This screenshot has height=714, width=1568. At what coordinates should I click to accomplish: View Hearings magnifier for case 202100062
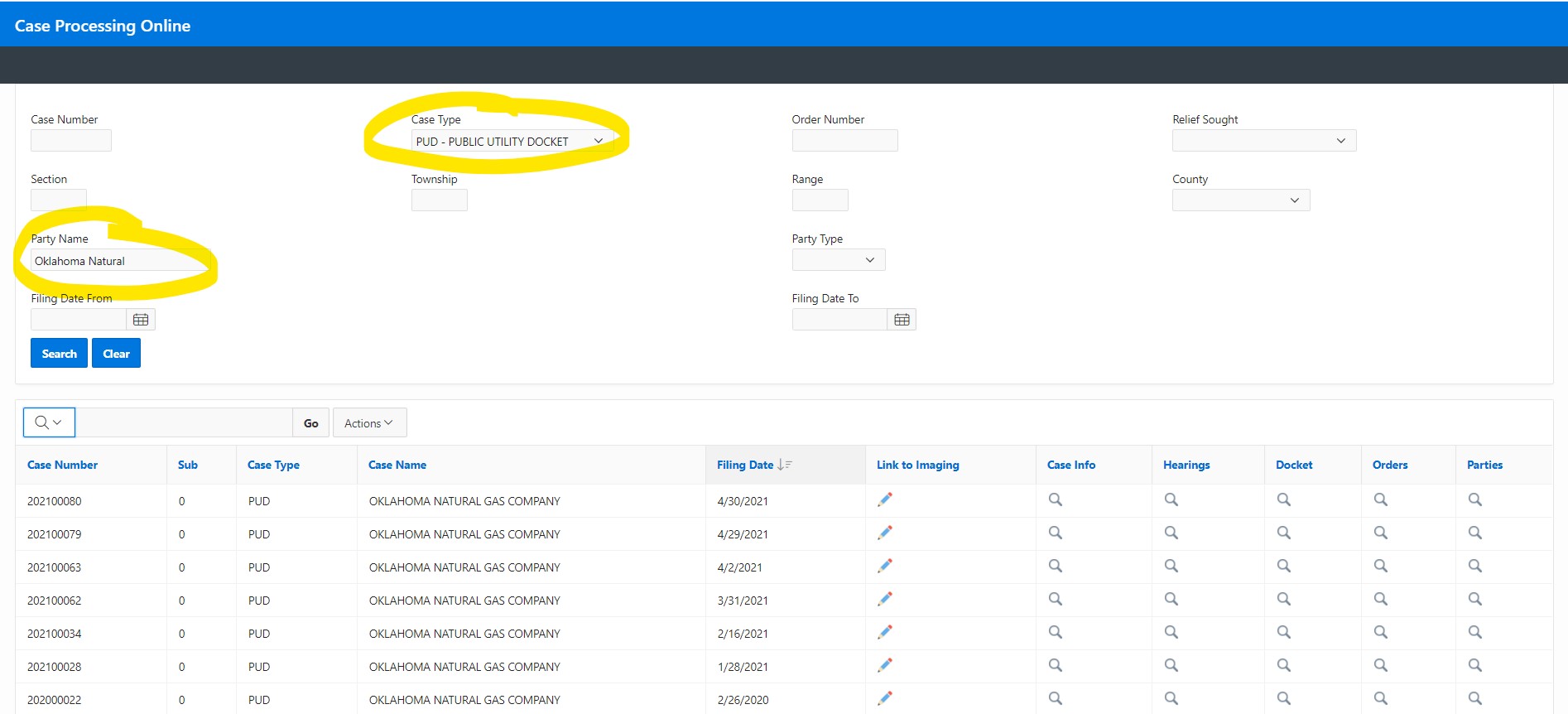tap(1171, 599)
